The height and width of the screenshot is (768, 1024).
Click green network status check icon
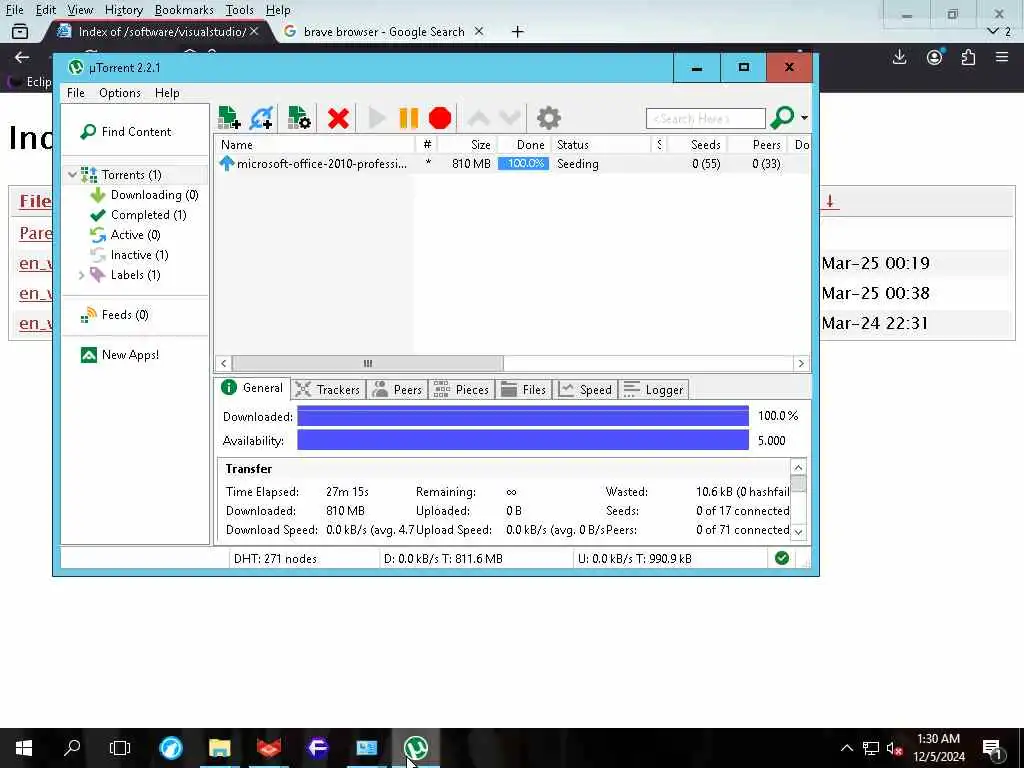[x=782, y=558]
